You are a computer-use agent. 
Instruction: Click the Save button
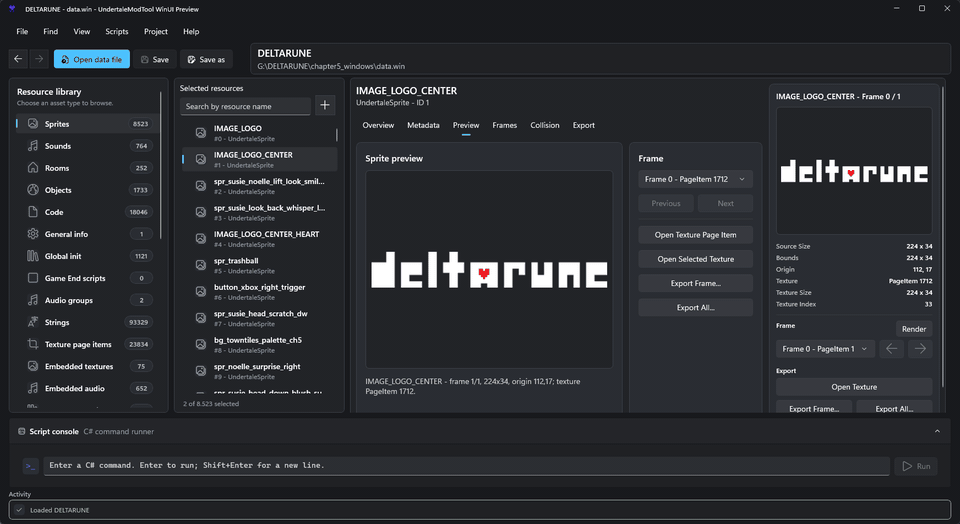pos(156,59)
